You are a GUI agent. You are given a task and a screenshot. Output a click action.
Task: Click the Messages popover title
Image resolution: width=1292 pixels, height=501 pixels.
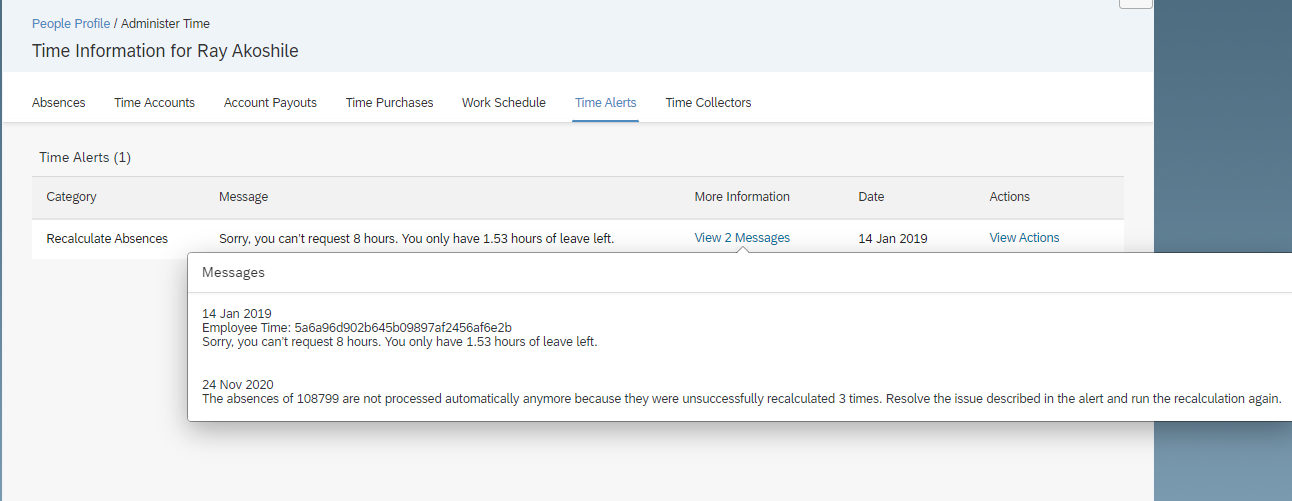click(233, 272)
